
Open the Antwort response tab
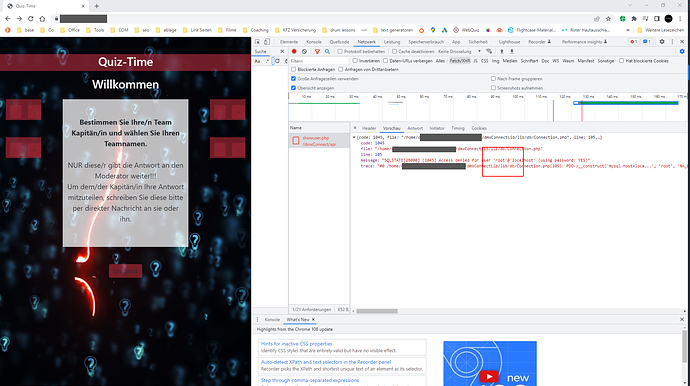(415, 128)
